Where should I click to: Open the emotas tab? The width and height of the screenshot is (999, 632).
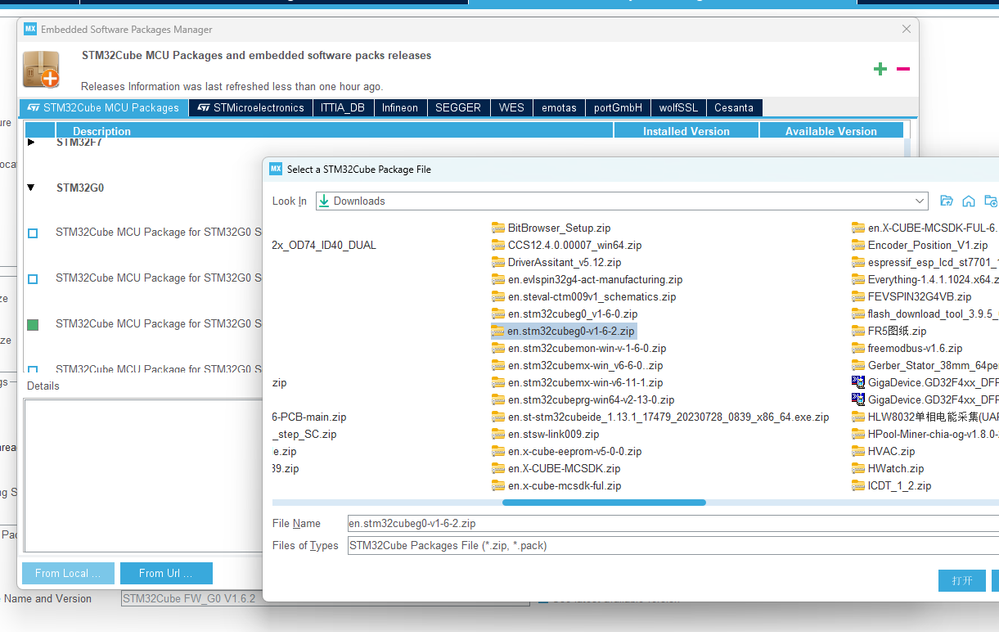559,108
